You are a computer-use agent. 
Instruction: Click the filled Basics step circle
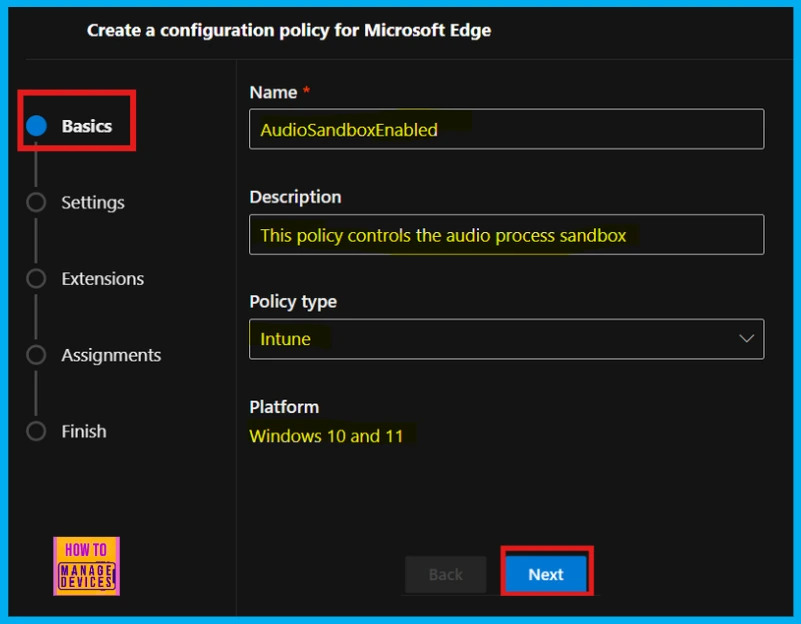coord(36,126)
